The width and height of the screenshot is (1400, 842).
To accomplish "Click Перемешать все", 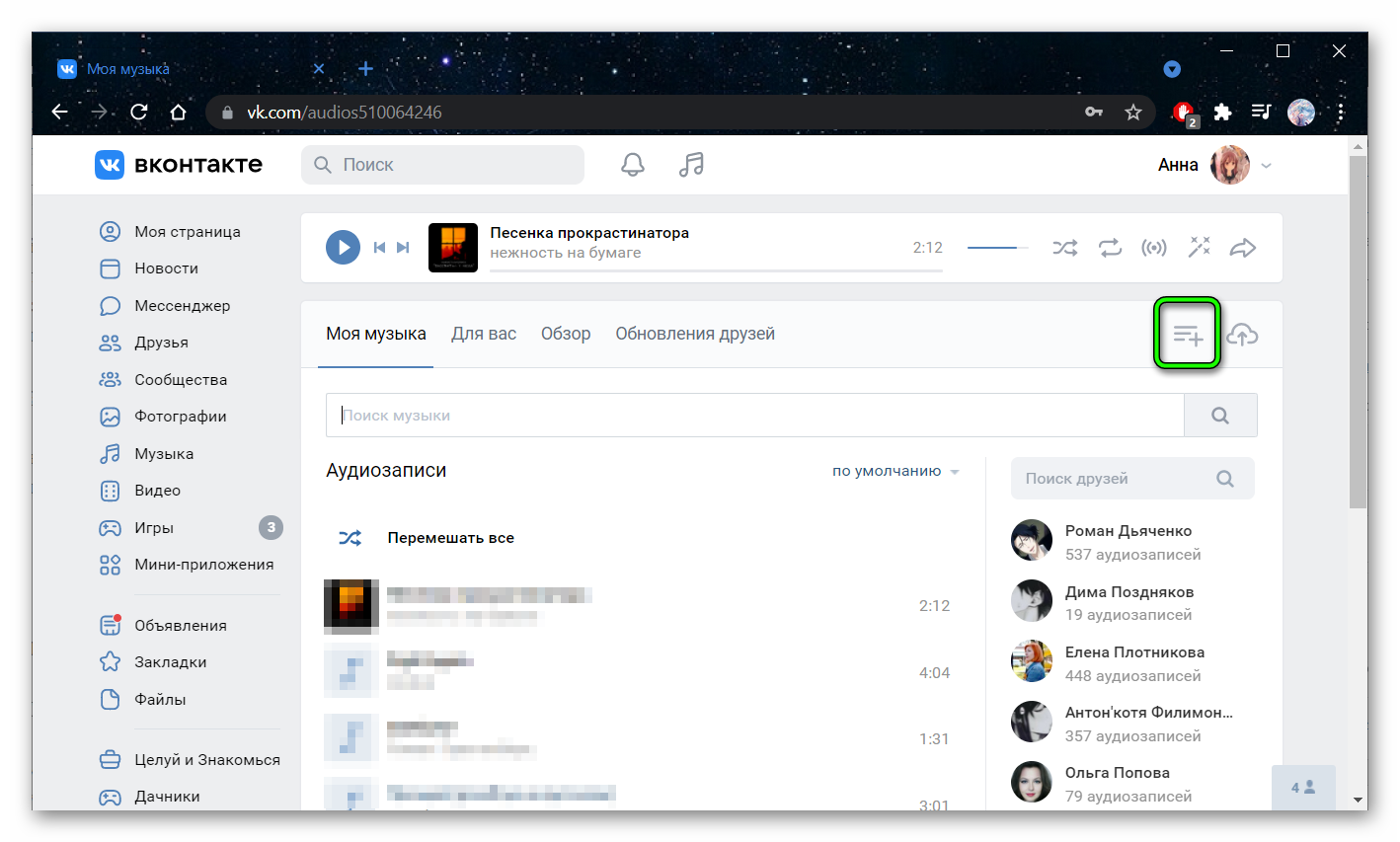I will 427,538.
